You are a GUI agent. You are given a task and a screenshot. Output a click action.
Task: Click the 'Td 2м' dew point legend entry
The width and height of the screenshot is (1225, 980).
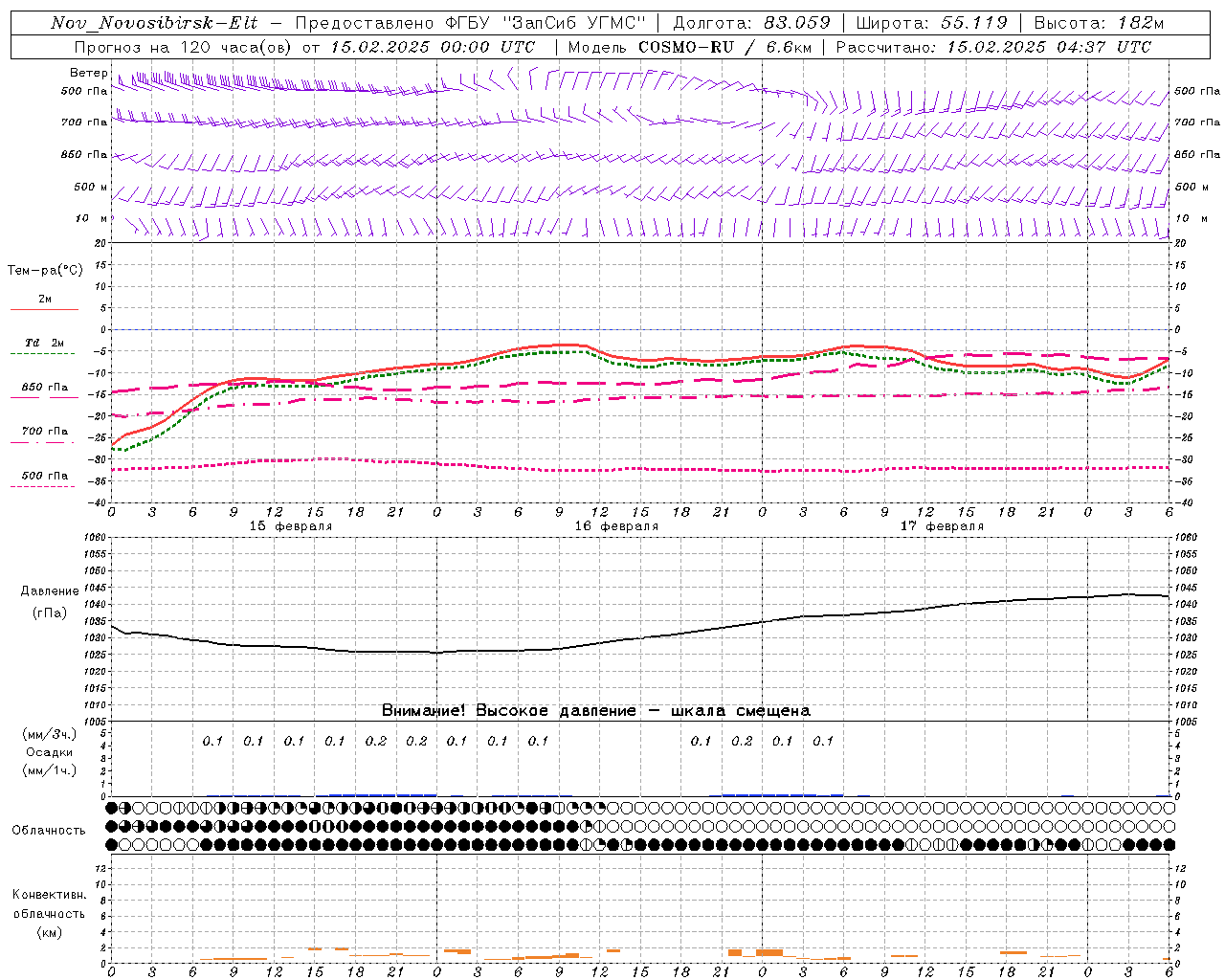pos(45,343)
